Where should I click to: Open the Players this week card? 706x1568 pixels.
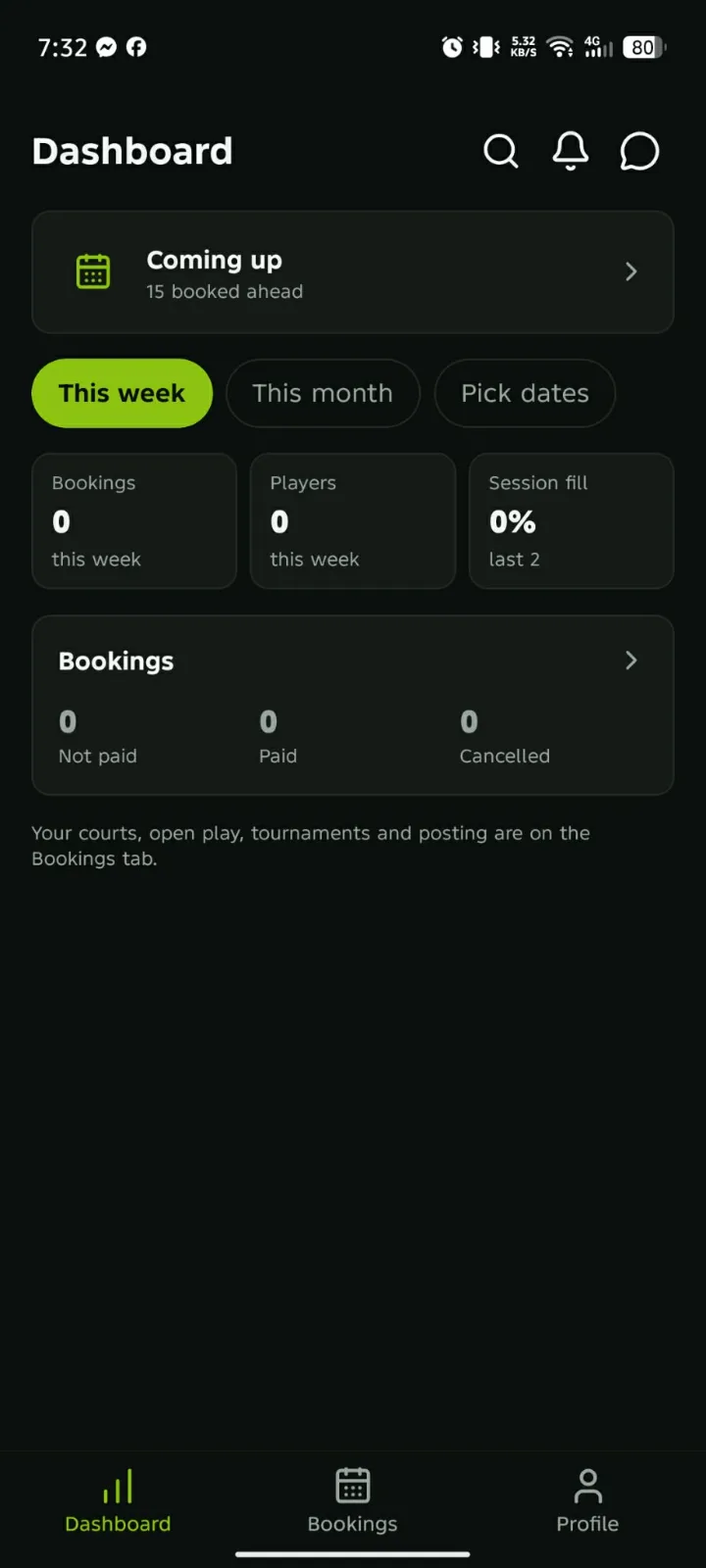[x=353, y=520]
